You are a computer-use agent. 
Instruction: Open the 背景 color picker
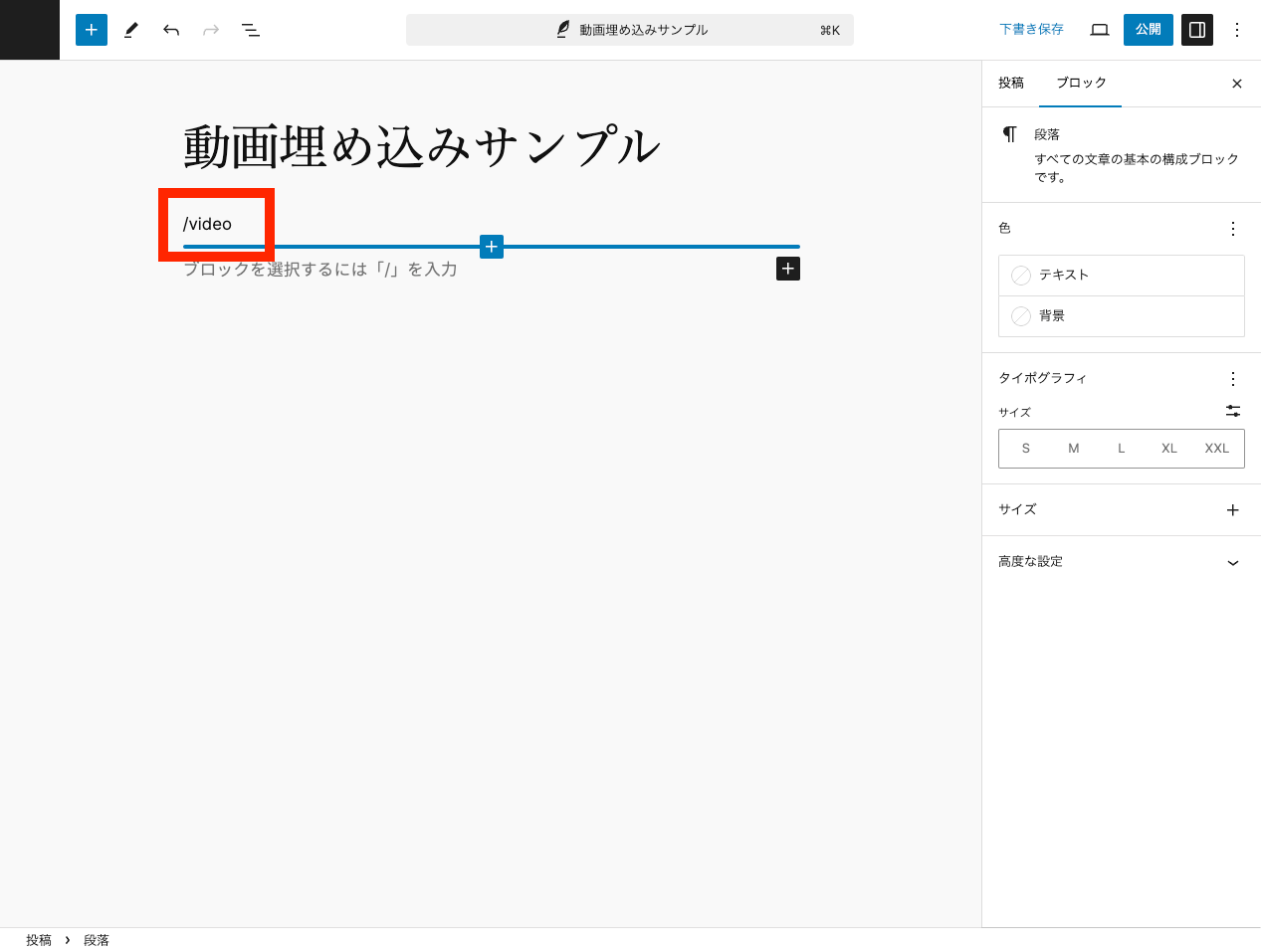1122,316
